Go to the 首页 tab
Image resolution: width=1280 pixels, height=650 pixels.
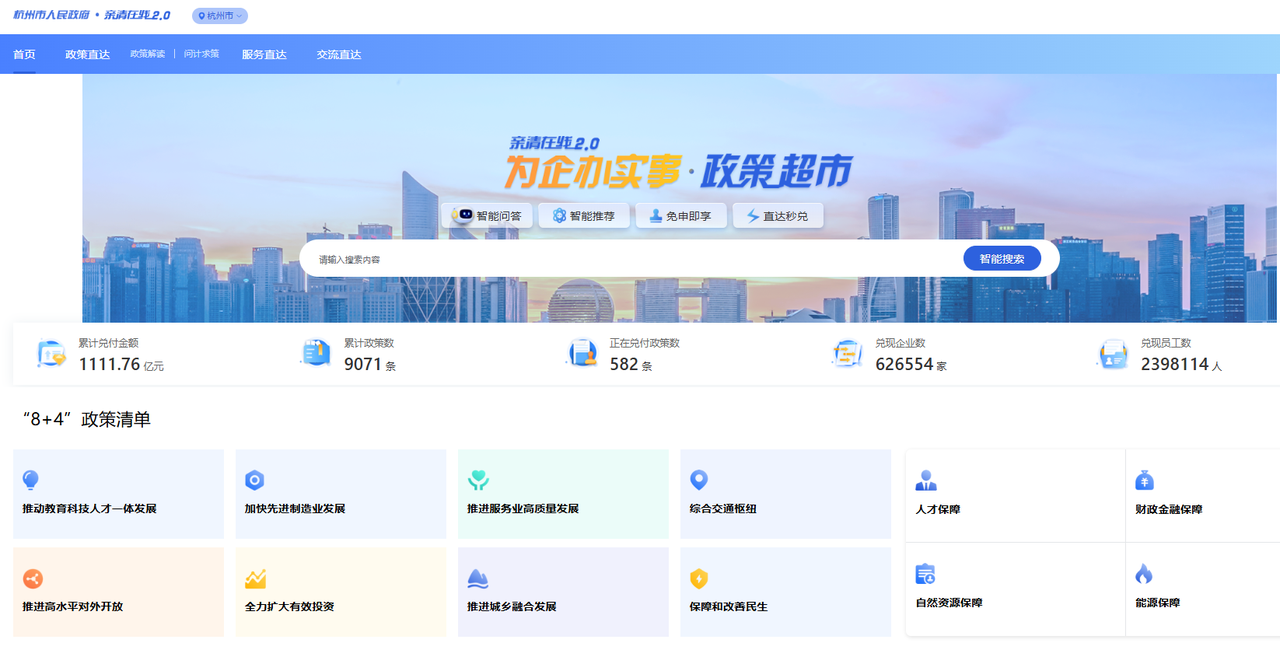click(24, 54)
